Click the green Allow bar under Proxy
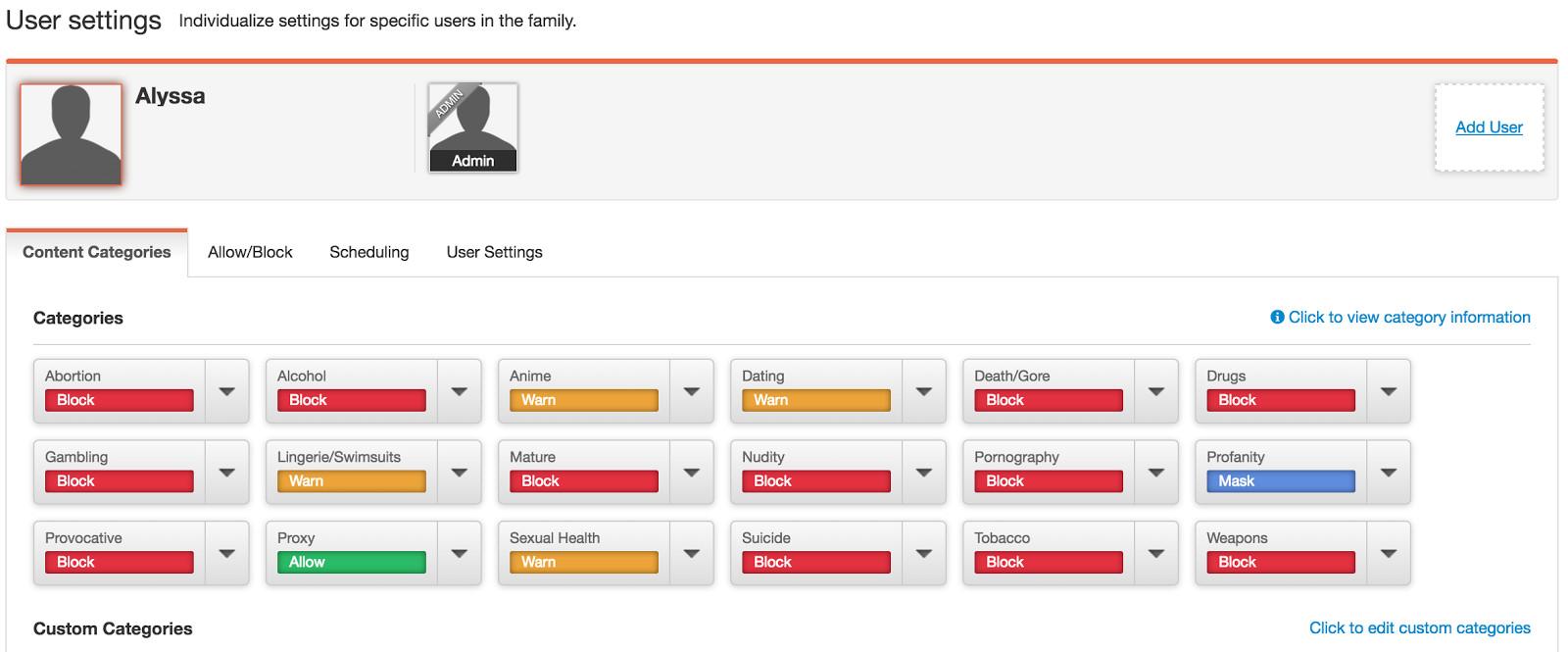The image size is (1568, 652). 351,563
